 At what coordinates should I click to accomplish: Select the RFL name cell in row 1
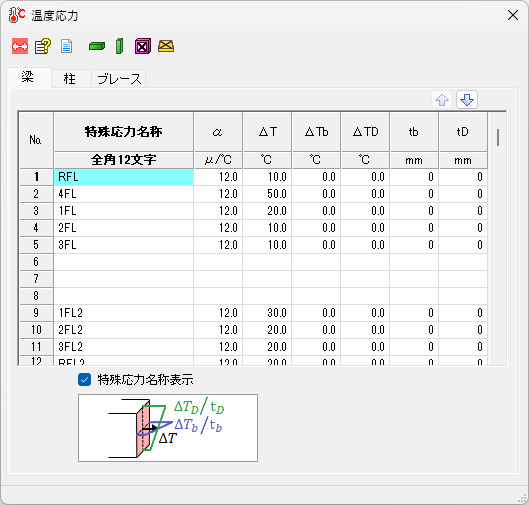coord(123,177)
